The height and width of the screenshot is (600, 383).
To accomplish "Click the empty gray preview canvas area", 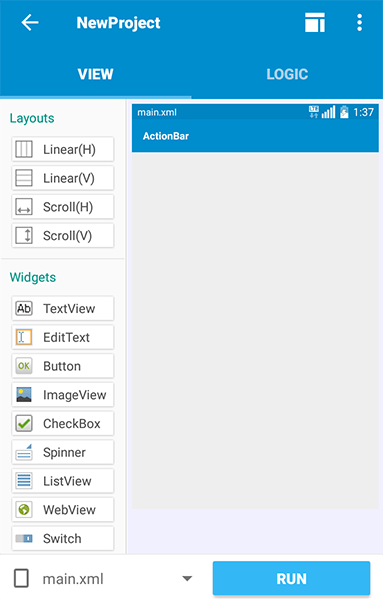I will click(x=255, y=331).
